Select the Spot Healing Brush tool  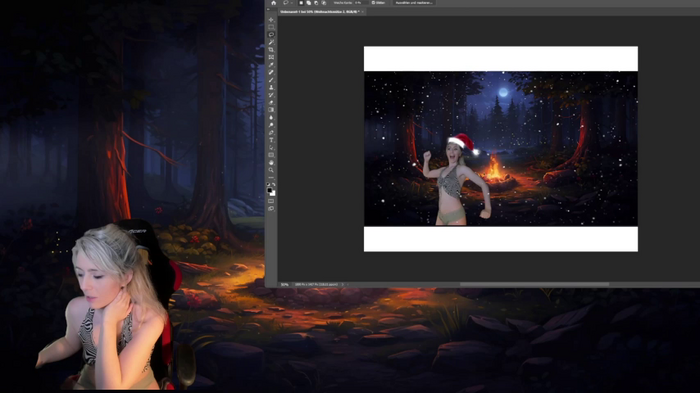271,72
